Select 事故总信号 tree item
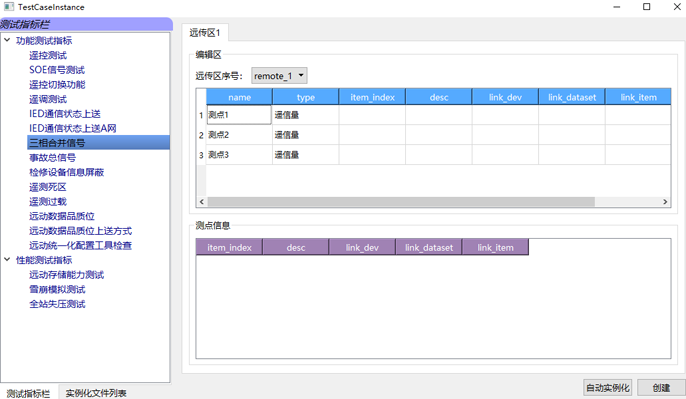The height and width of the screenshot is (399, 686). pos(52,158)
